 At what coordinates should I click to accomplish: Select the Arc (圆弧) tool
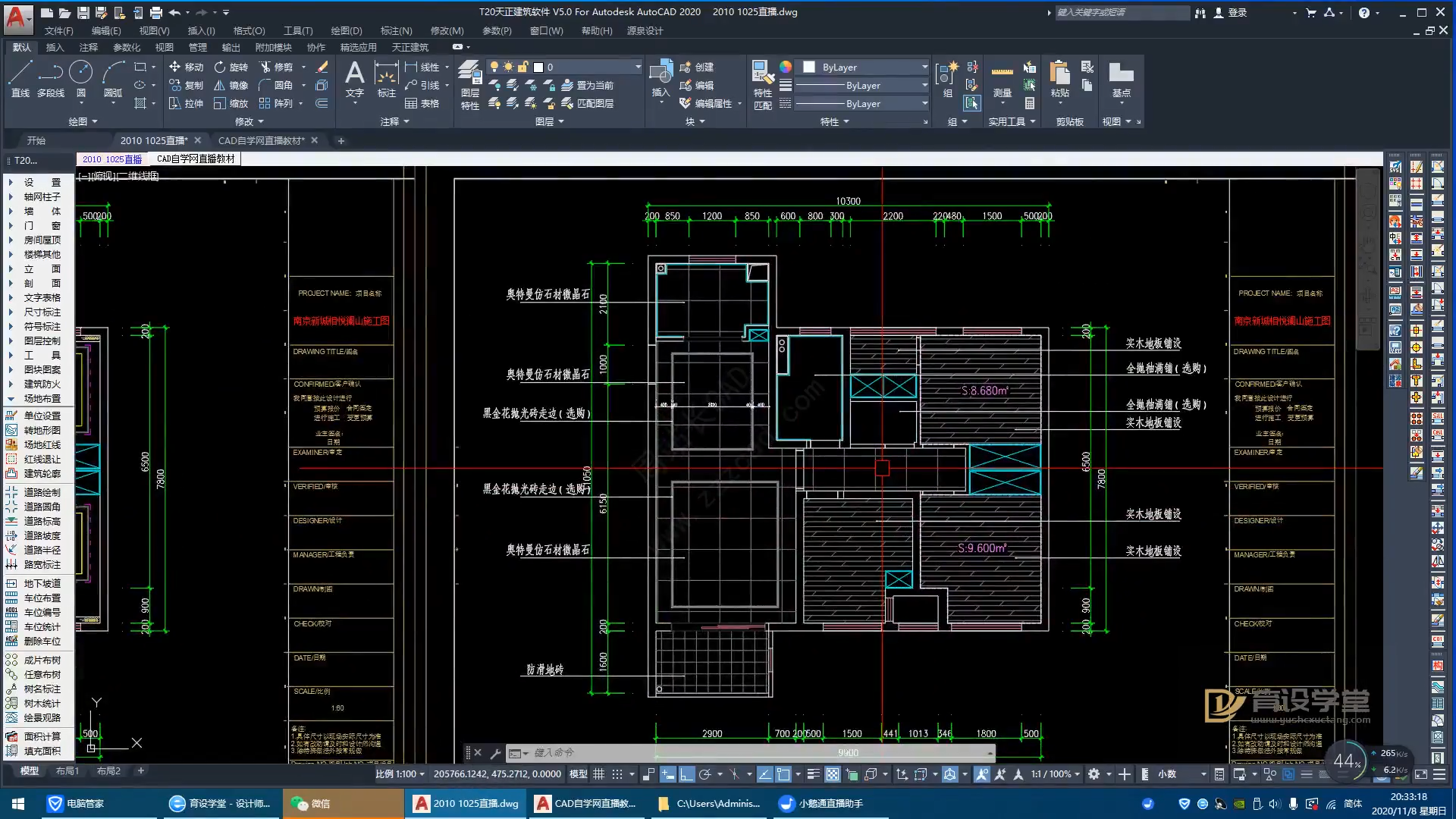(113, 80)
